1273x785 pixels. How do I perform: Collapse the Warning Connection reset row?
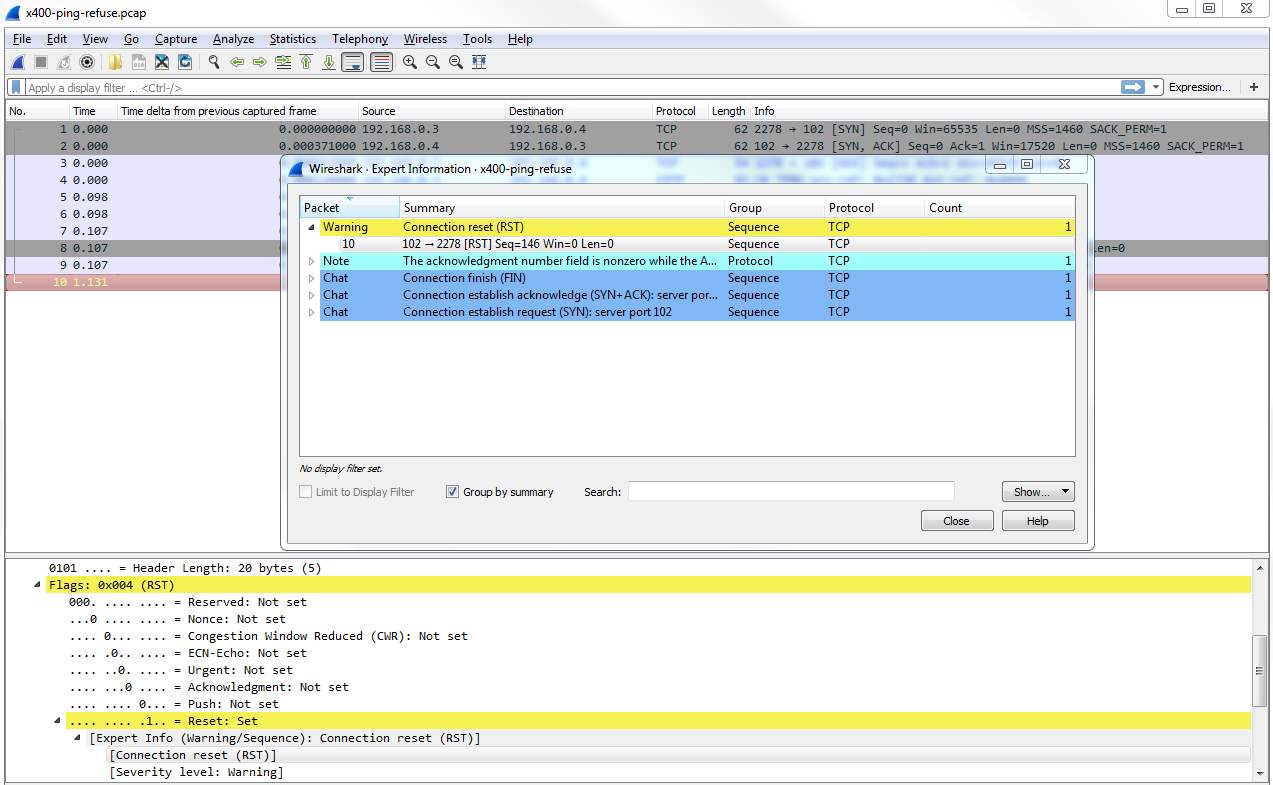click(311, 227)
